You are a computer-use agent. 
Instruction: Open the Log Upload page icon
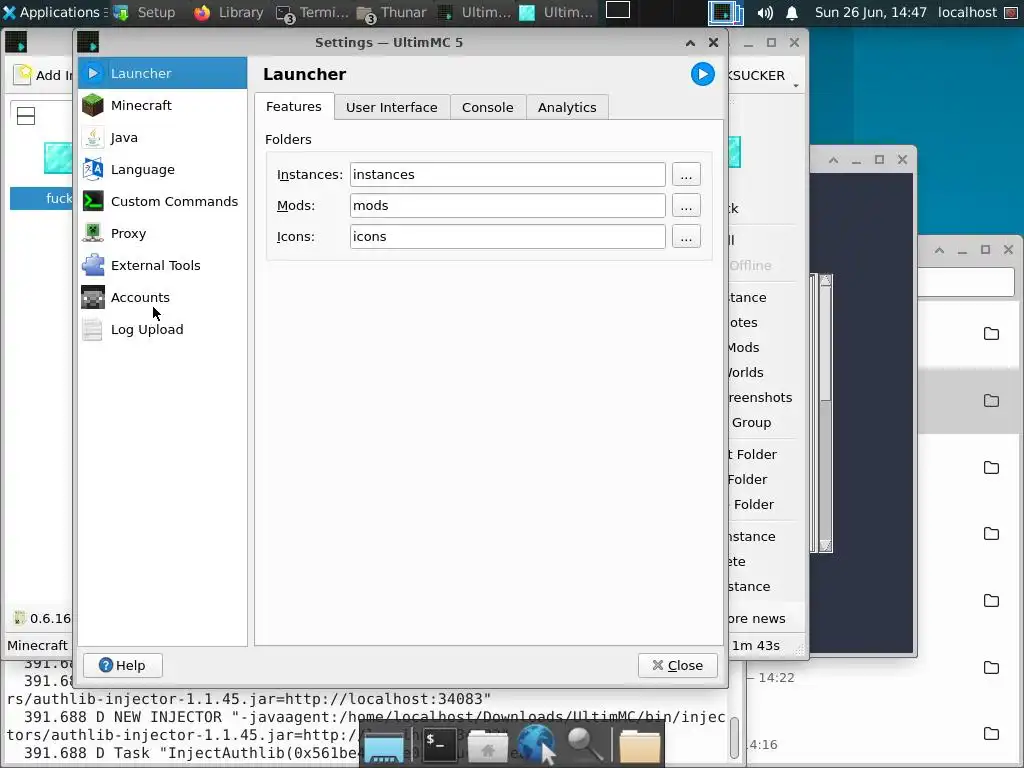(93, 329)
